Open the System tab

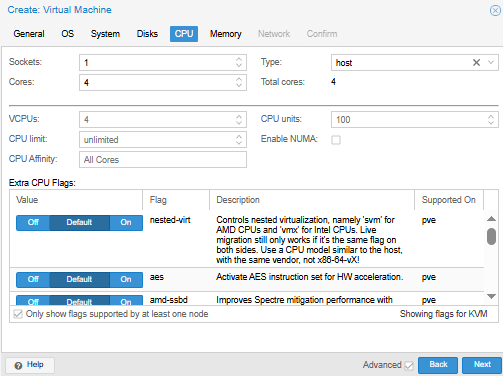pos(105,34)
